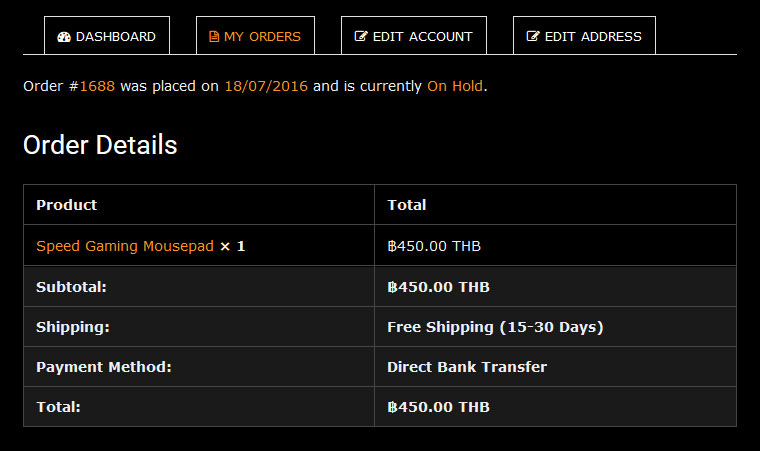The width and height of the screenshot is (760, 451).
Task: Open the Dashboard tab label
Action: click(x=116, y=37)
